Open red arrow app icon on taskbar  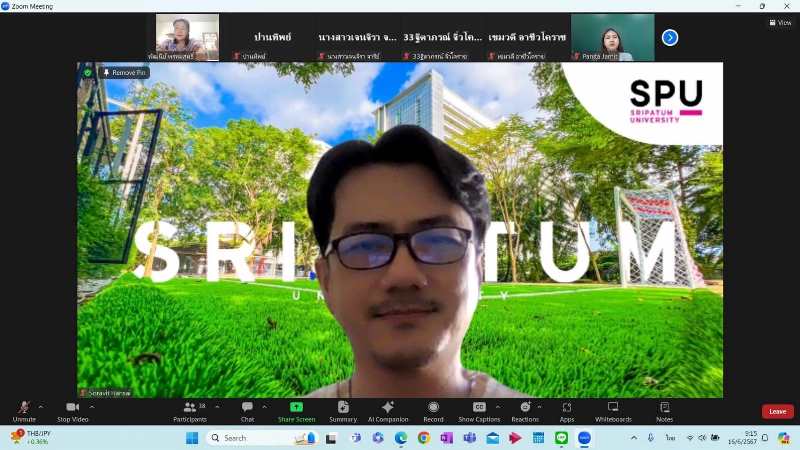point(515,438)
